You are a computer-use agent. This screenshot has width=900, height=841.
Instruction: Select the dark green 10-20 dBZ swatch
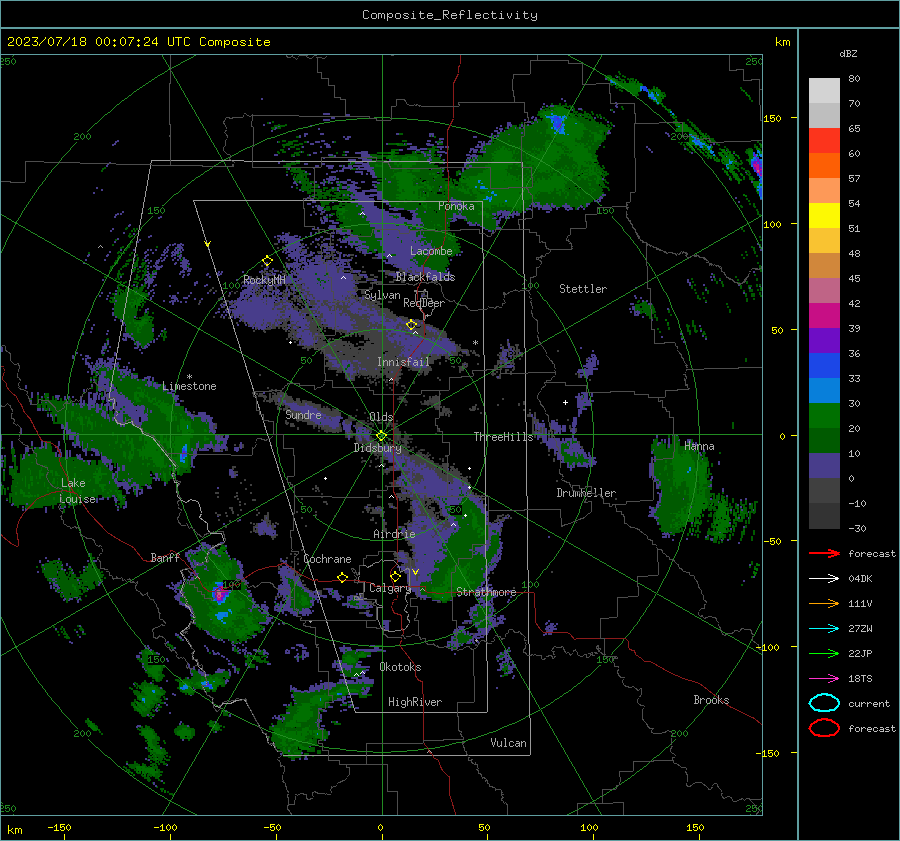pyautogui.click(x=824, y=441)
